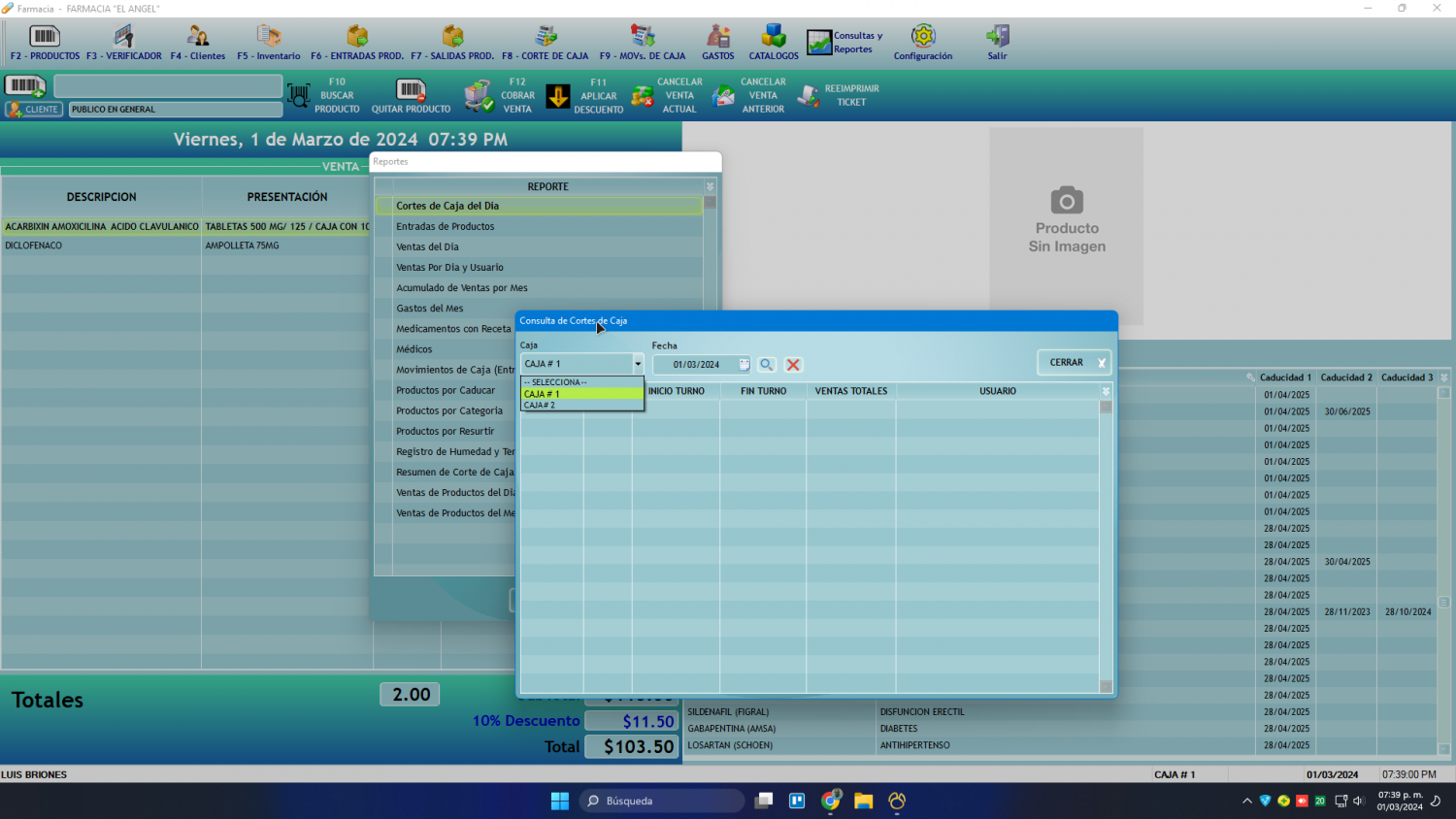Select the DICLOFENACO sale row
The width and height of the screenshot is (1456, 819).
(186, 246)
